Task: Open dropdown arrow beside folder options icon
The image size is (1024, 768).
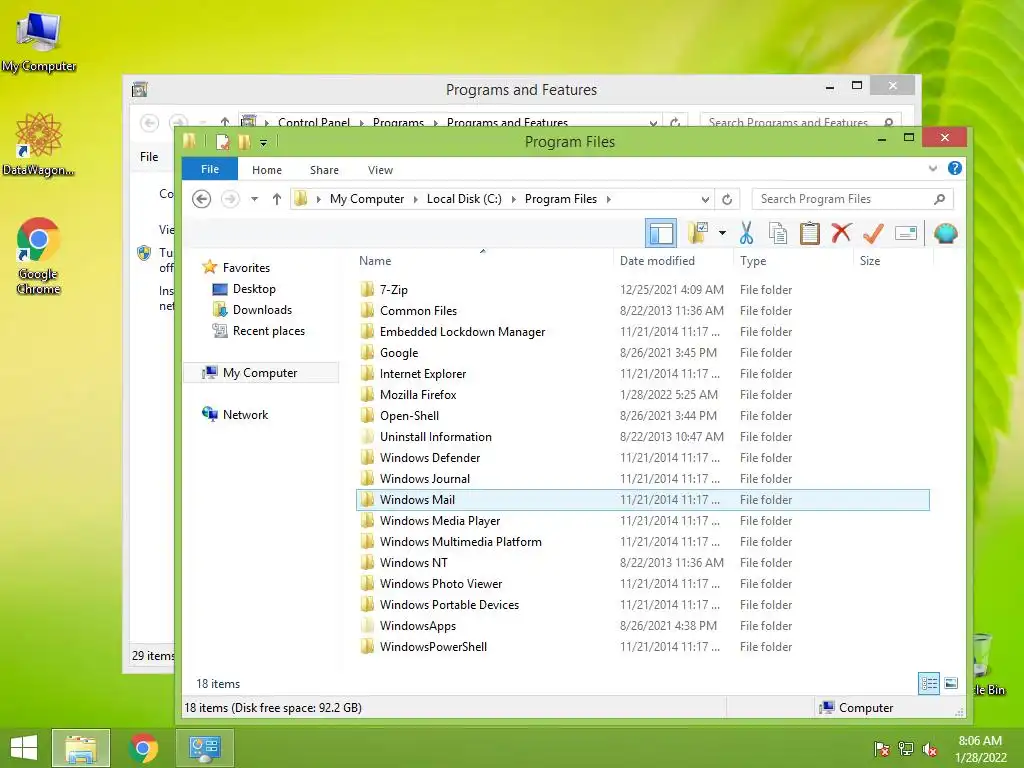Action: click(x=722, y=233)
